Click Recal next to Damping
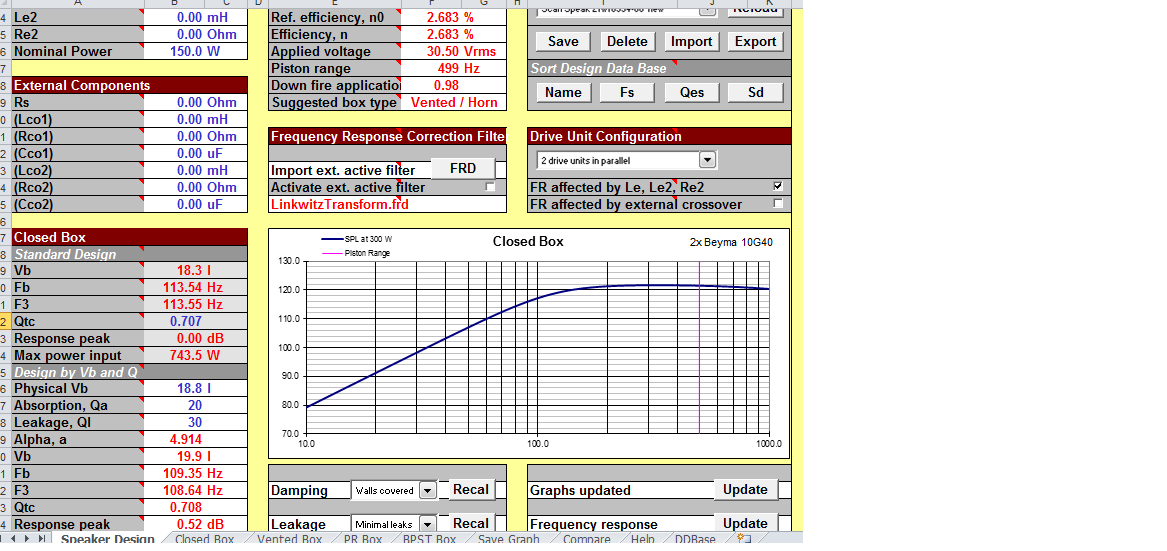The height and width of the screenshot is (551, 1167). [x=470, y=490]
